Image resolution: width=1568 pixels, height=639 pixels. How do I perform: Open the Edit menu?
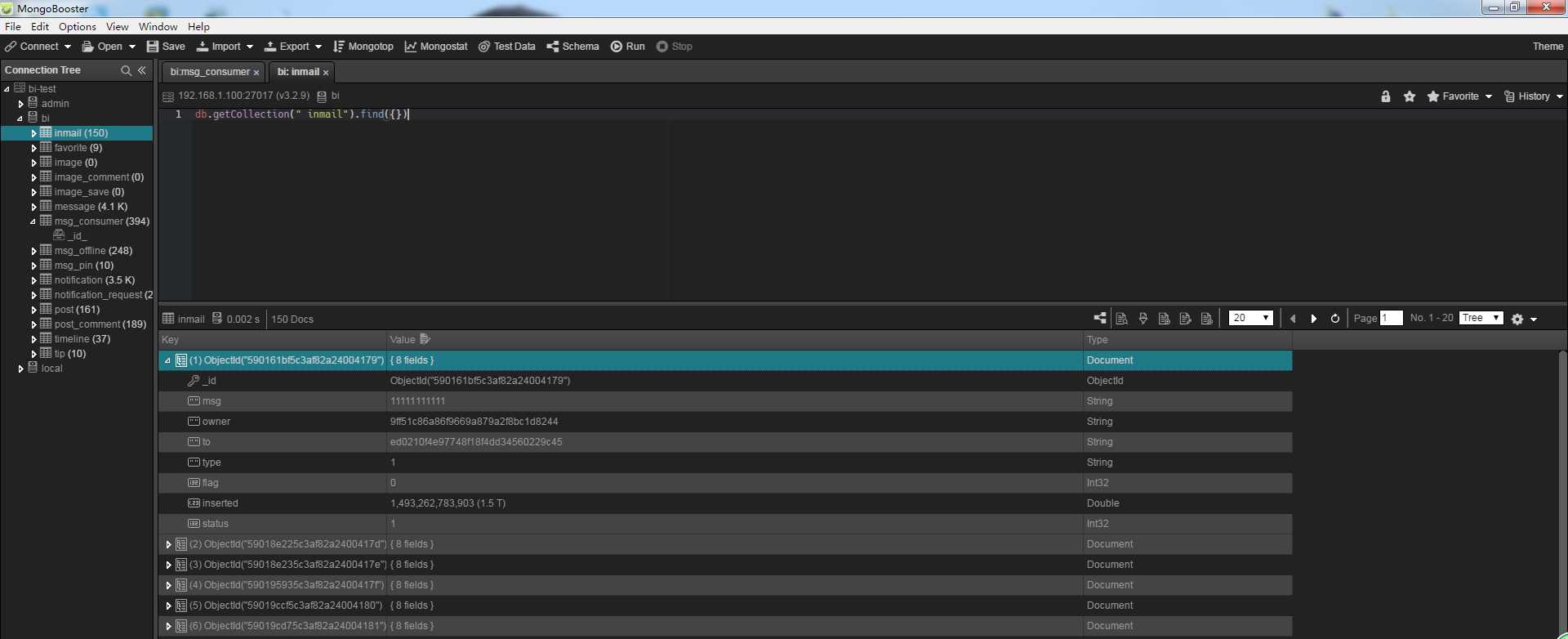(40, 27)
